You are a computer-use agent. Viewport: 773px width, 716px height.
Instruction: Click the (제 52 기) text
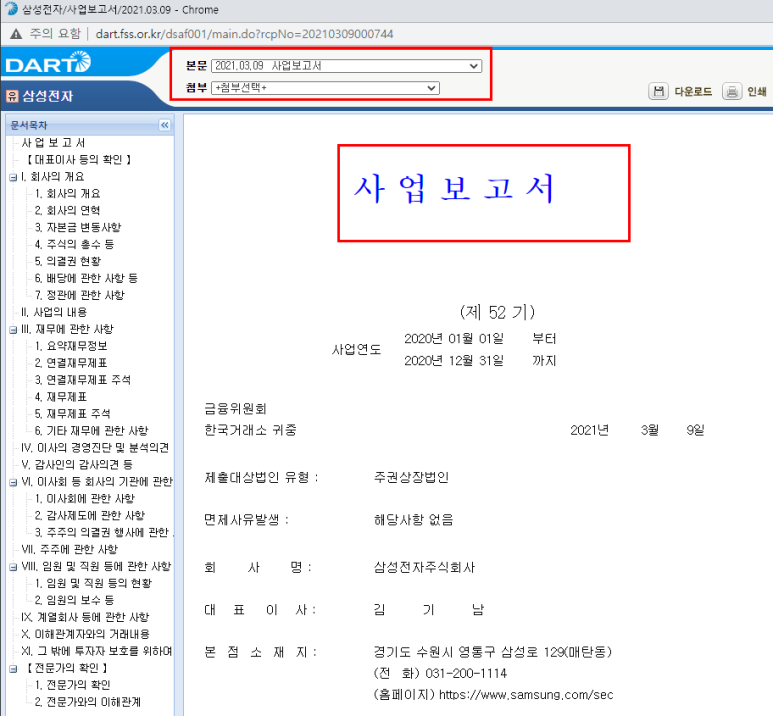pyautogui.click(x=497, y=312)
